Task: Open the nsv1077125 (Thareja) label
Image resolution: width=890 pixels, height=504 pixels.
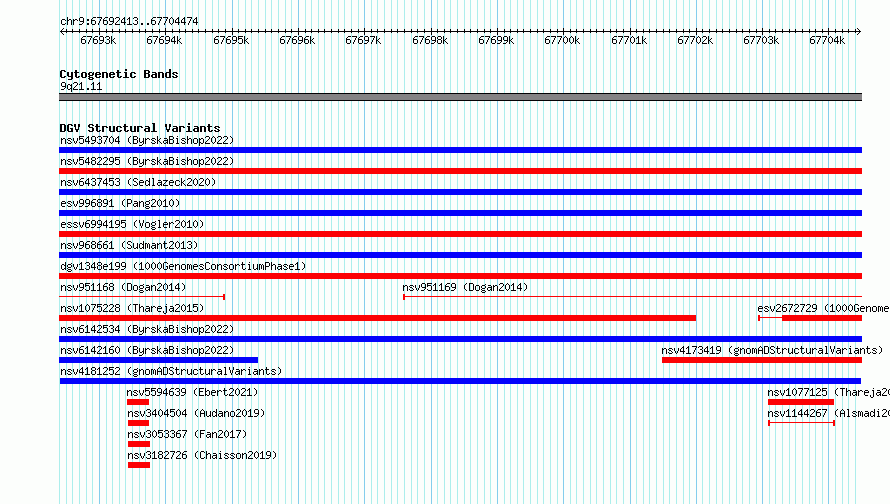Action: click(828, 392)
